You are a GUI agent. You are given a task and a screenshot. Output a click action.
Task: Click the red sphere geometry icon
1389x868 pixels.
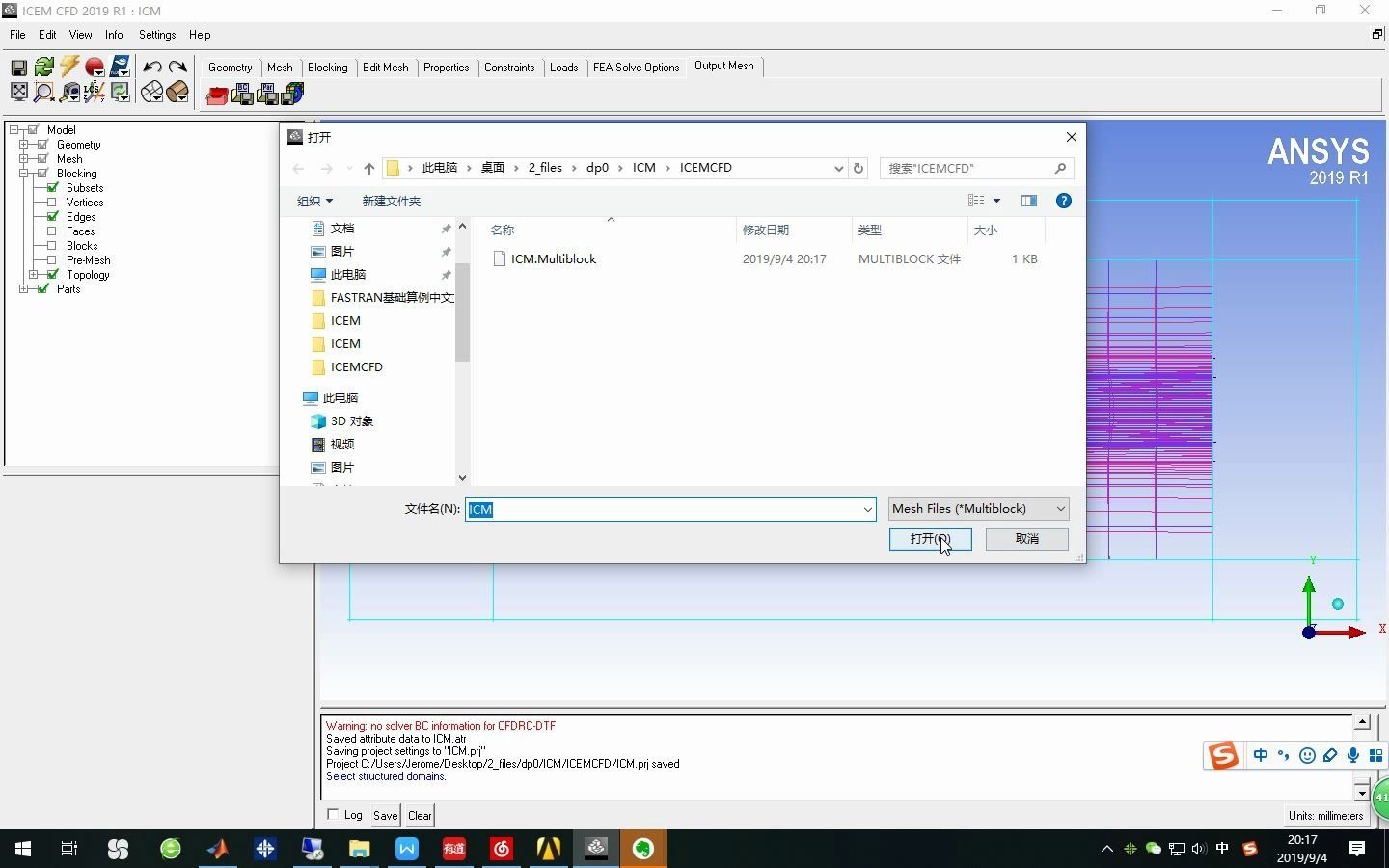point(95,67)
